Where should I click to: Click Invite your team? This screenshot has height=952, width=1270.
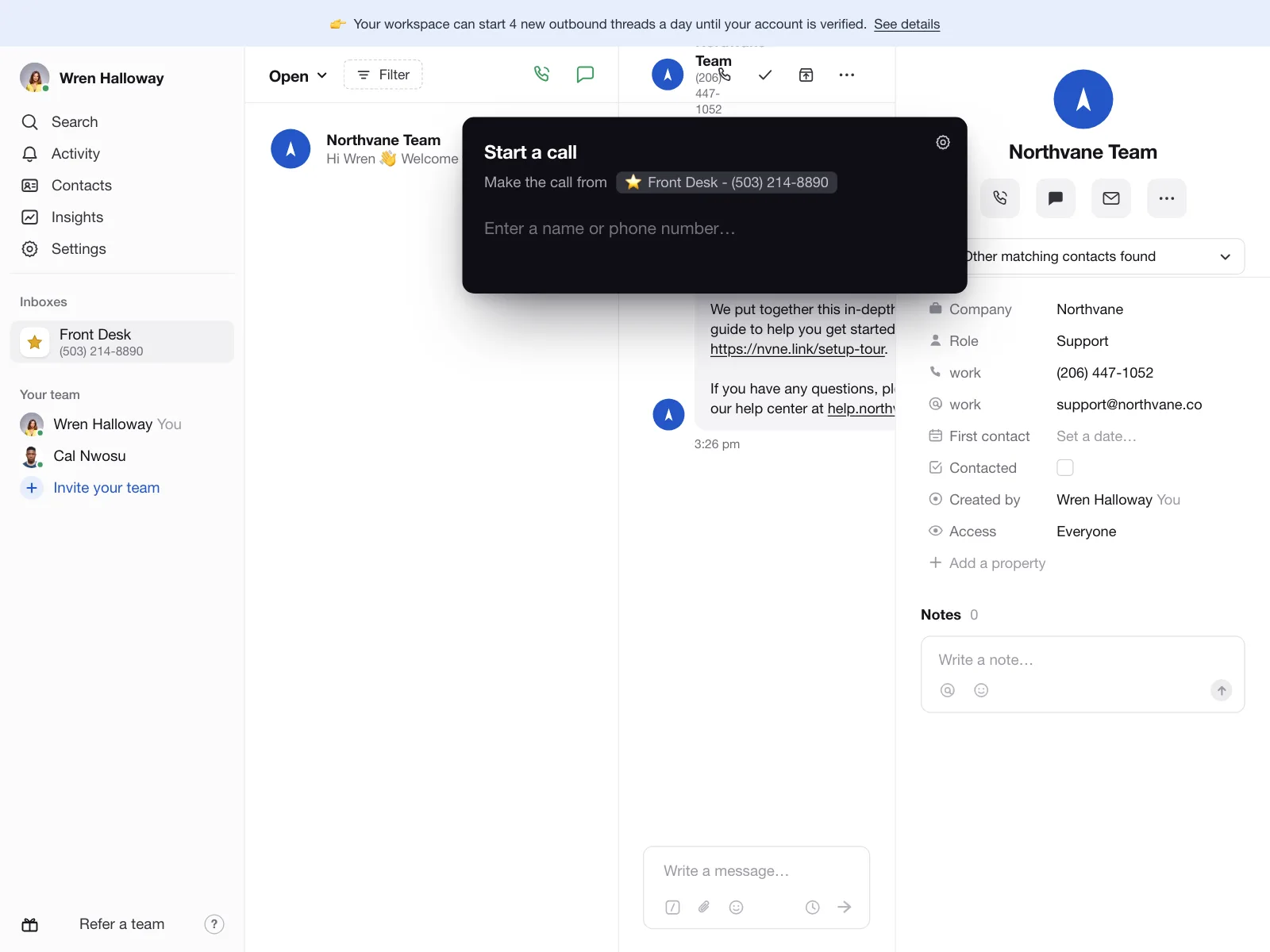point(106,488)
